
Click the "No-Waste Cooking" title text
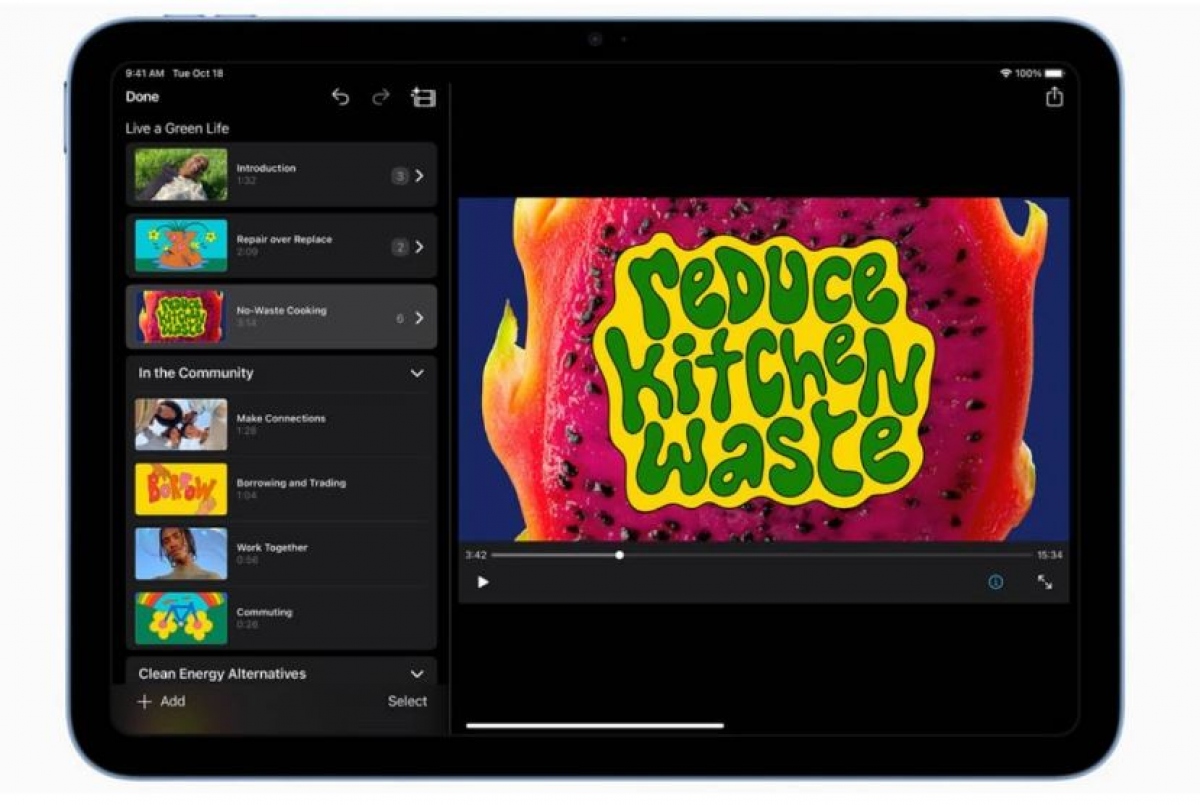point(281,311)
